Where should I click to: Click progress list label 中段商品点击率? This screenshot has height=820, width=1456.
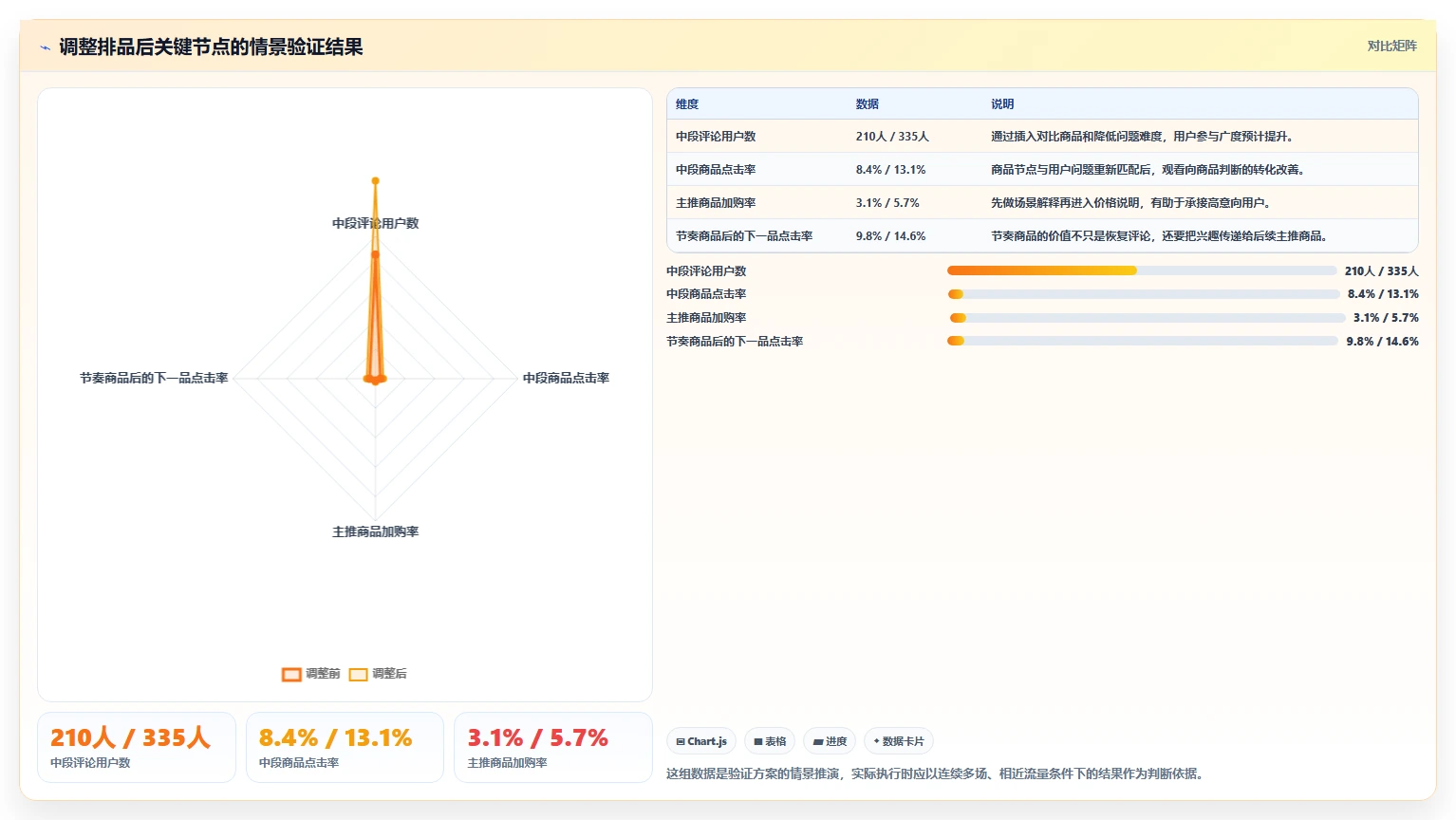[706, 294]
